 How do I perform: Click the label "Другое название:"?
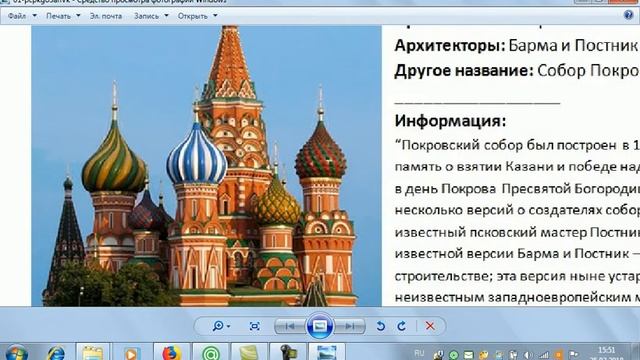point(464,71)
